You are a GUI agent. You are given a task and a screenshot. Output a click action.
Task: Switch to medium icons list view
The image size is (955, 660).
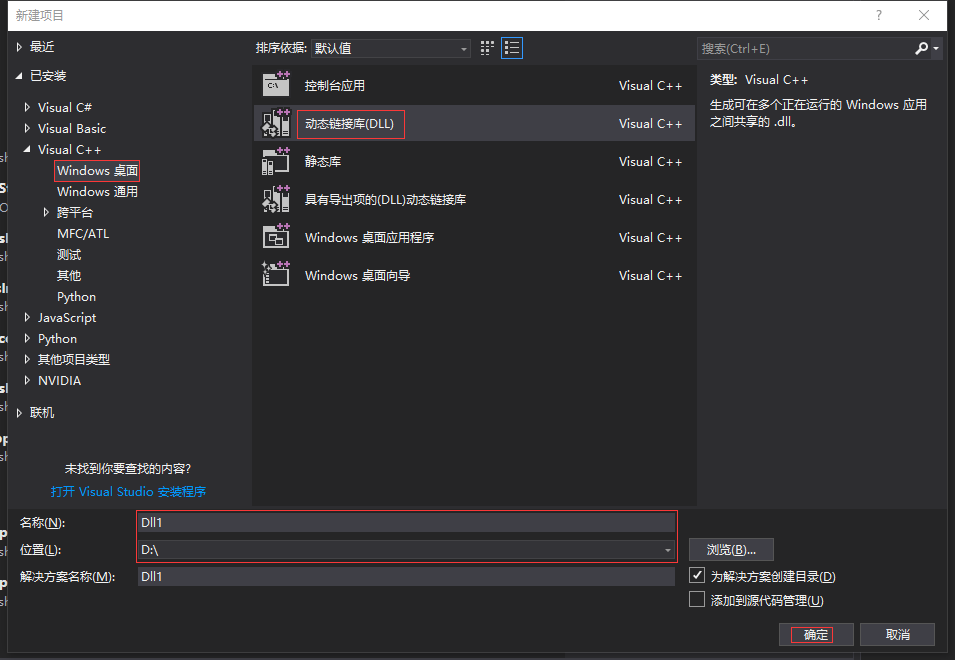[512, 48]
